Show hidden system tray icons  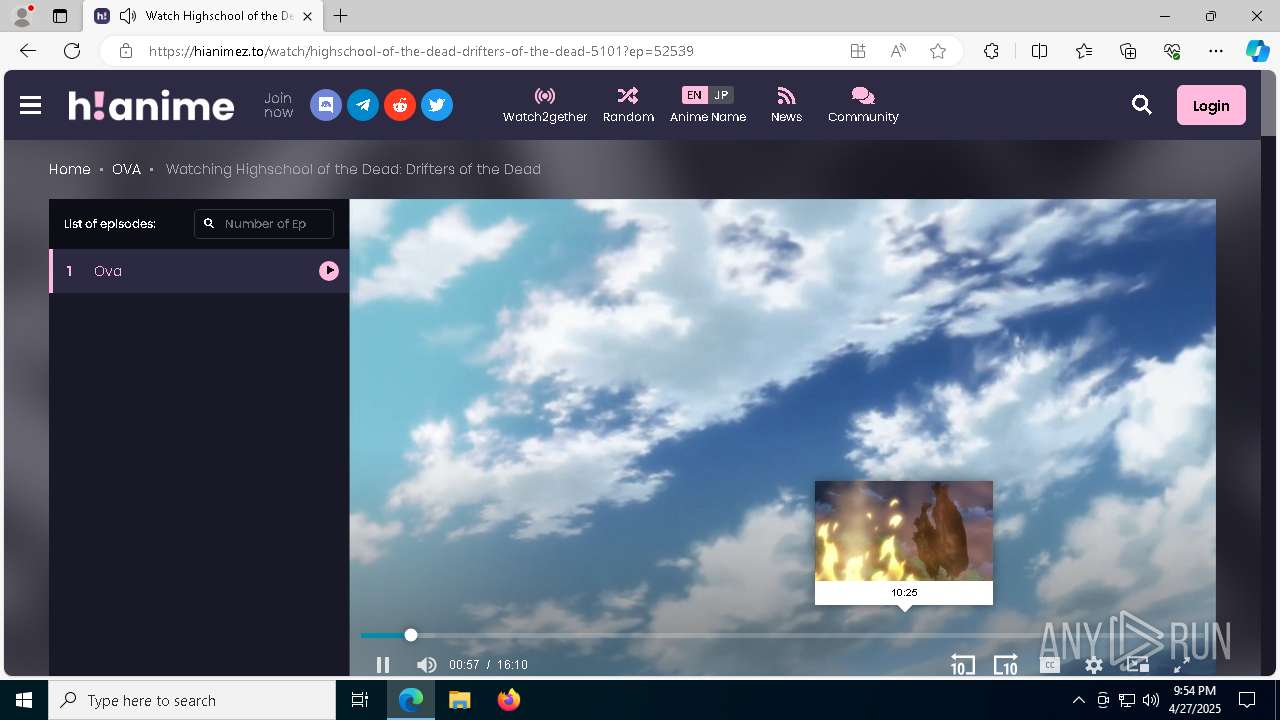1078,700
